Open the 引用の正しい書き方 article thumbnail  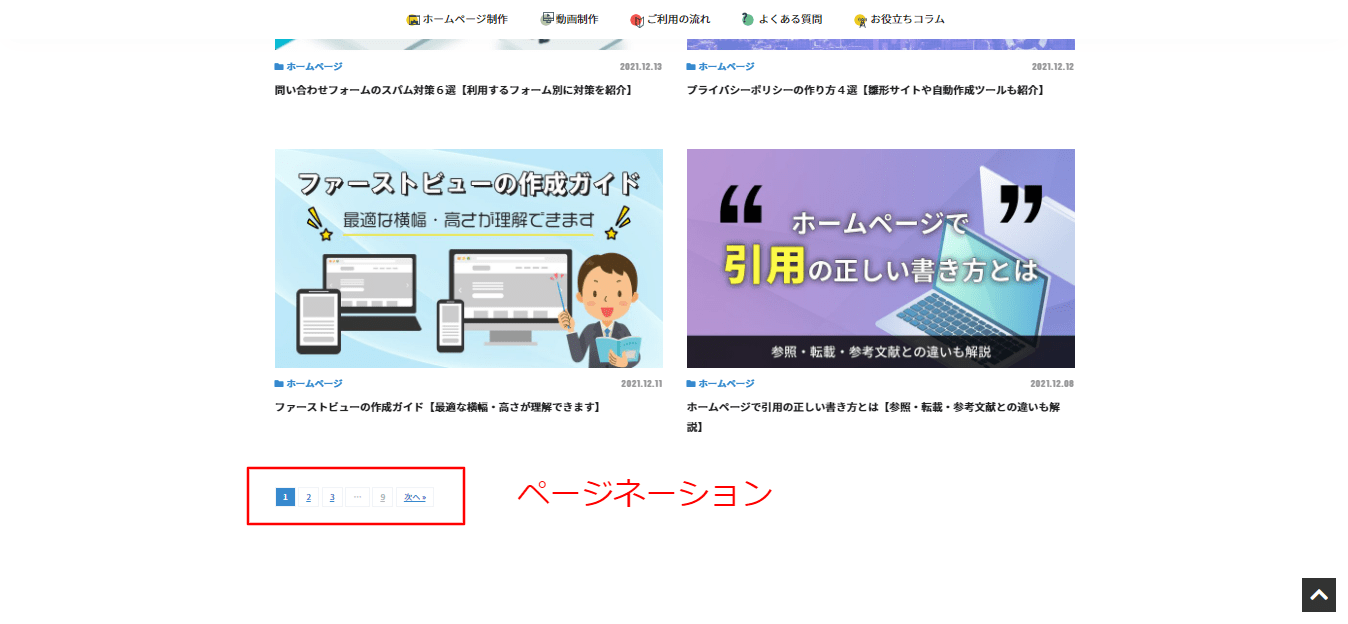tap(880, 258)
